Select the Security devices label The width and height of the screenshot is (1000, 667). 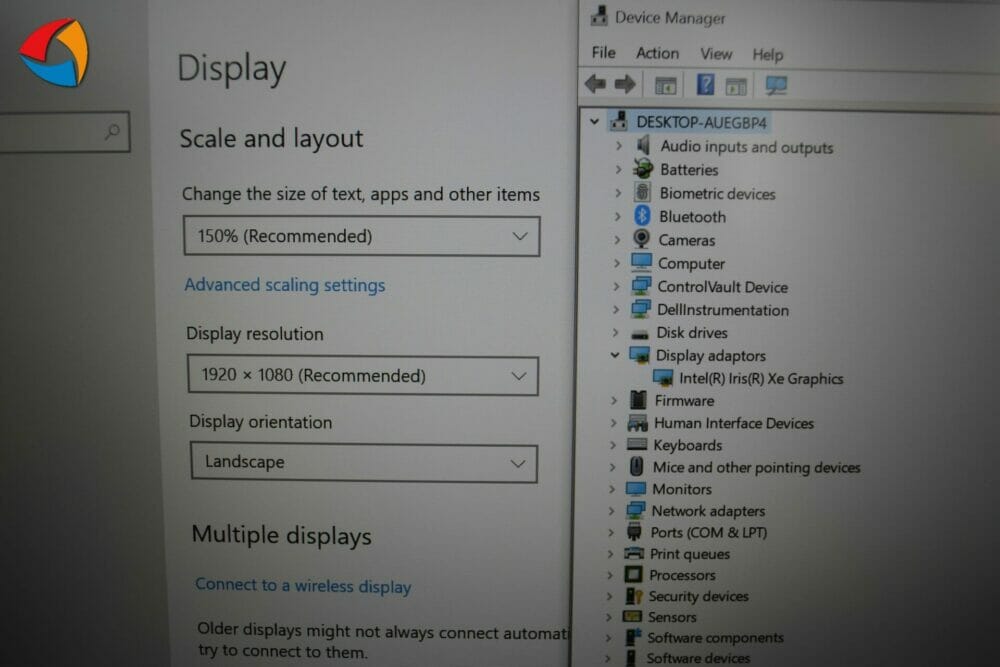point(698,596)
